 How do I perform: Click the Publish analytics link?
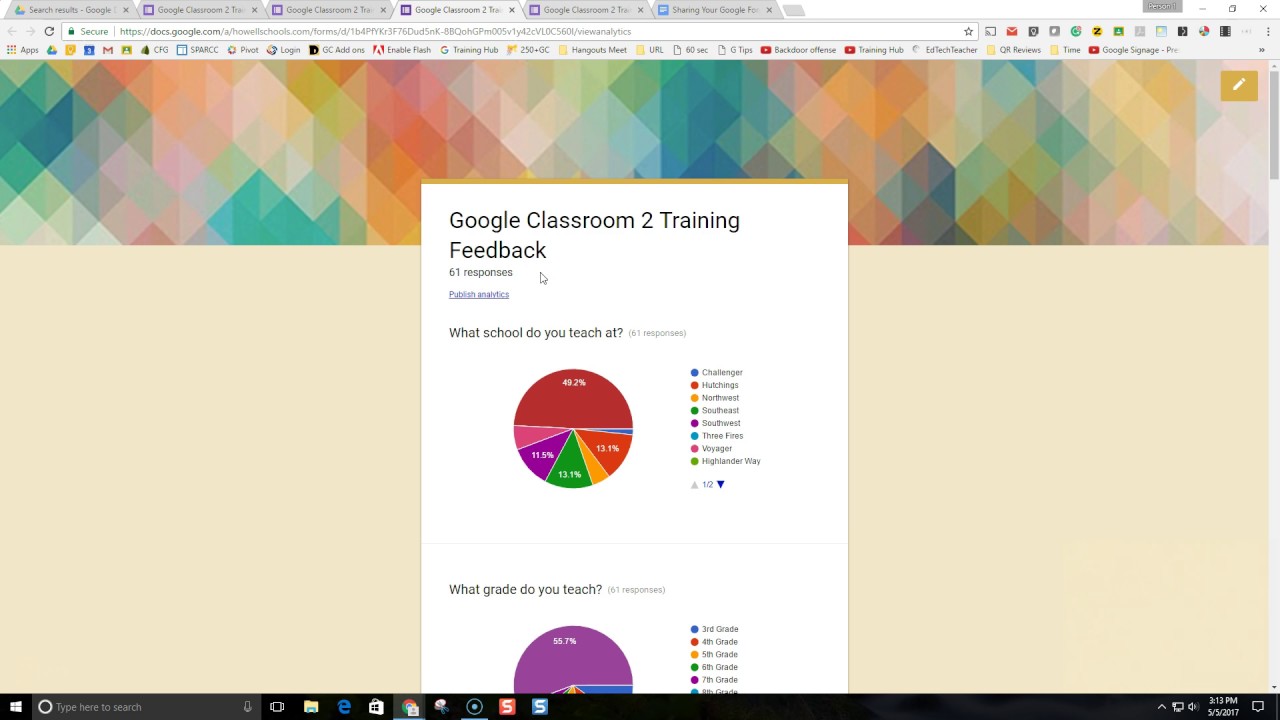click(x=479, y=295)
